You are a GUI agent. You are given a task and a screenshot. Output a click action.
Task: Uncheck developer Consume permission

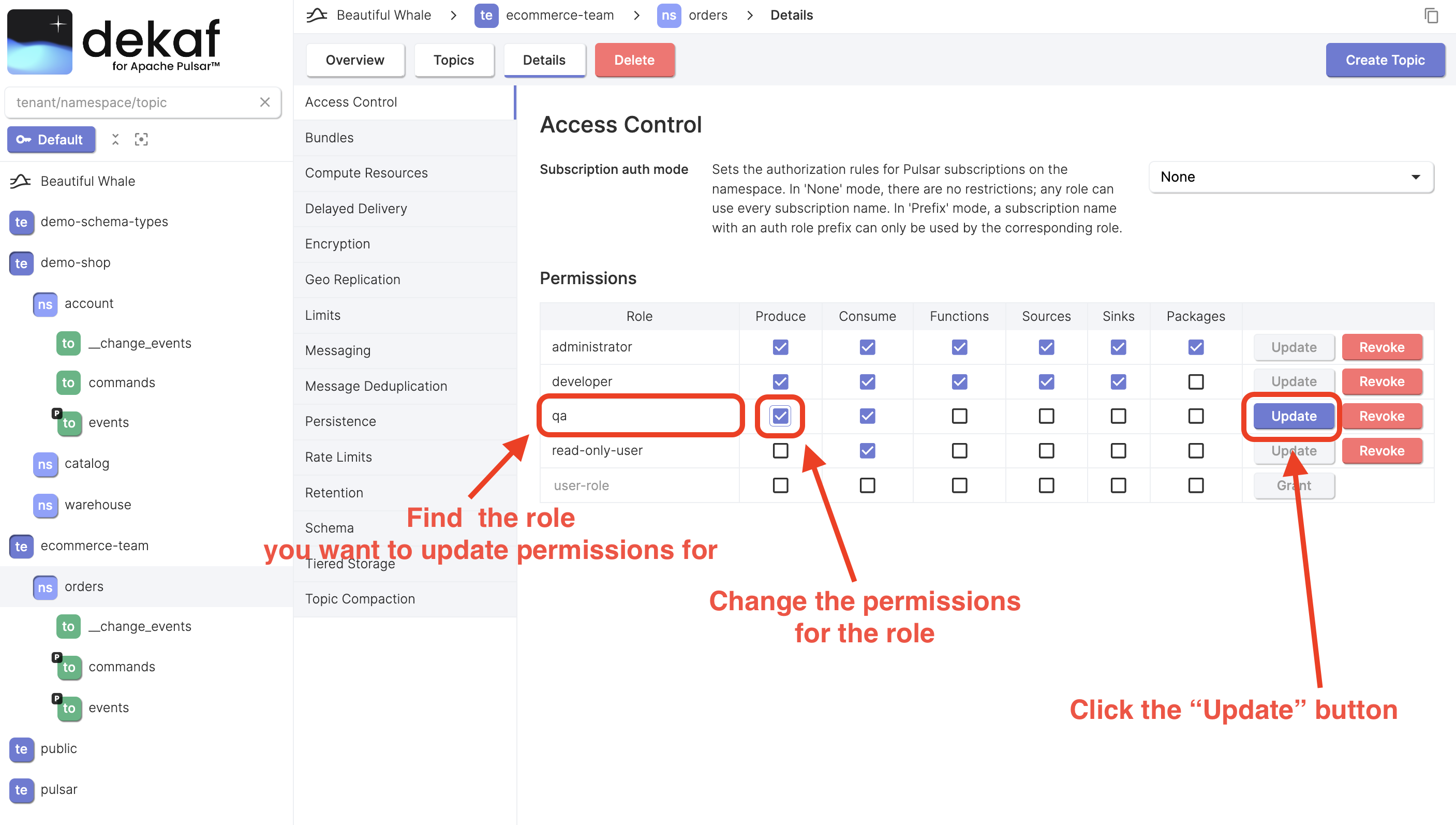click(867, 382)
